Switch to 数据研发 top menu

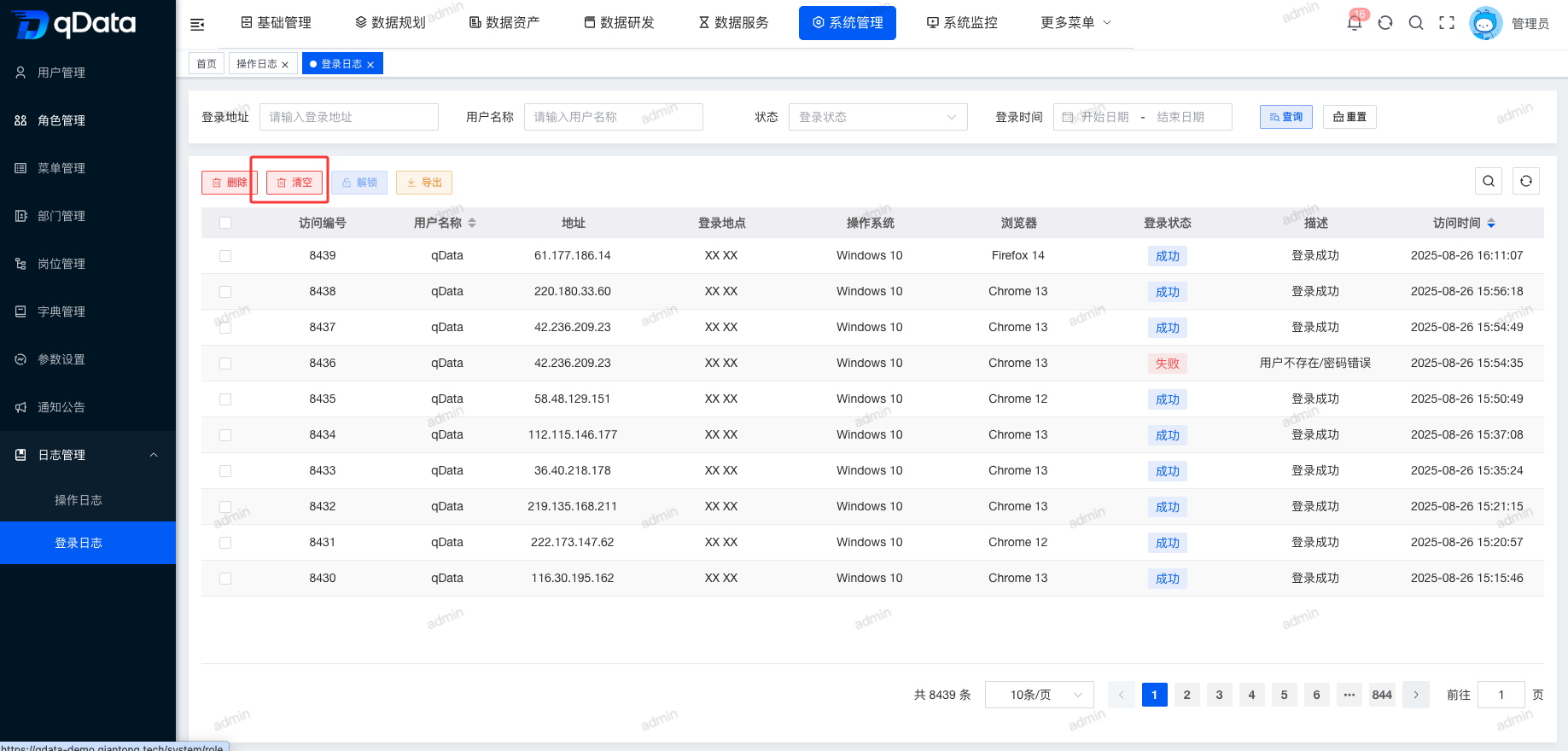tap(620, 23)
